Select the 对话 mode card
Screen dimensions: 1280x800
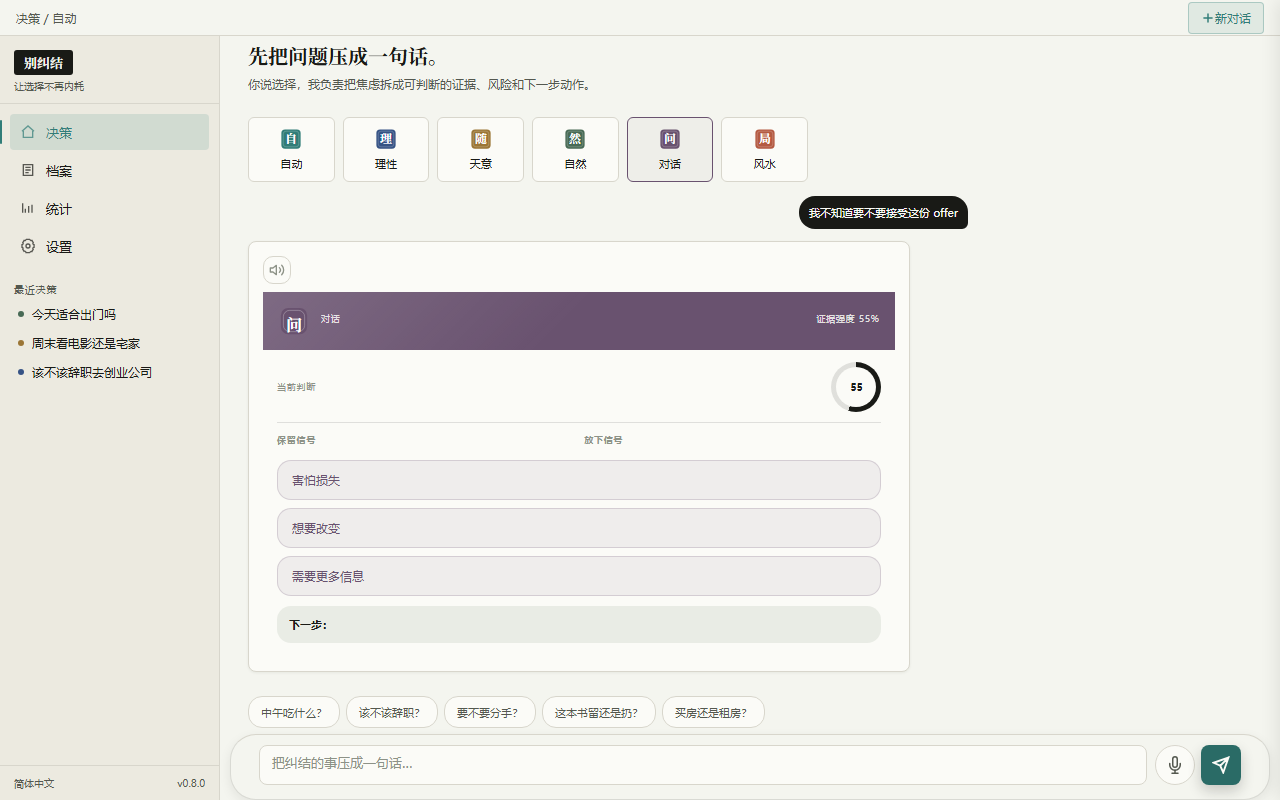pyautogui.click(x=670, y=150)
